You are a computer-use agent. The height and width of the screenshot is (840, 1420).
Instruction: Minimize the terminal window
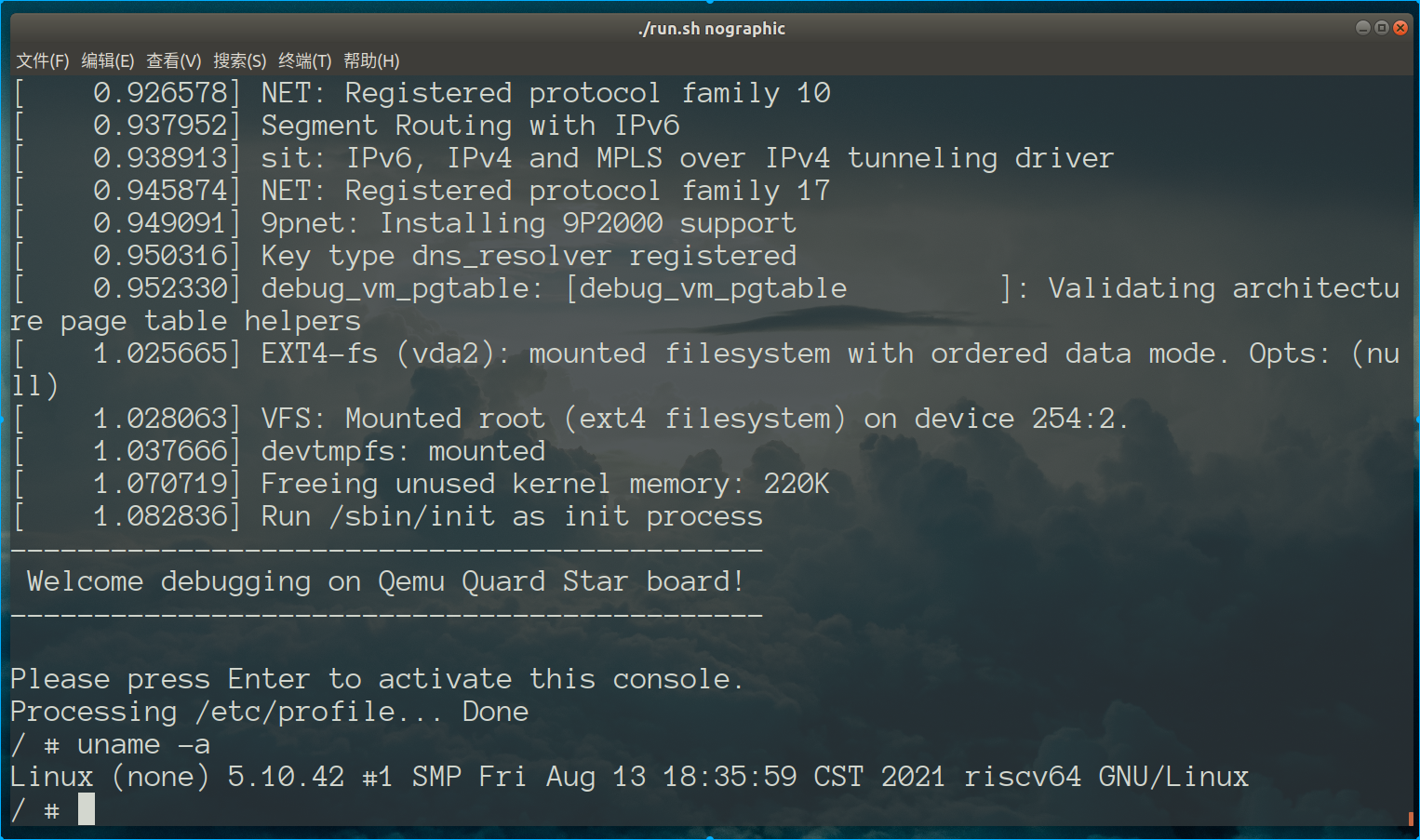point(1363,28)
